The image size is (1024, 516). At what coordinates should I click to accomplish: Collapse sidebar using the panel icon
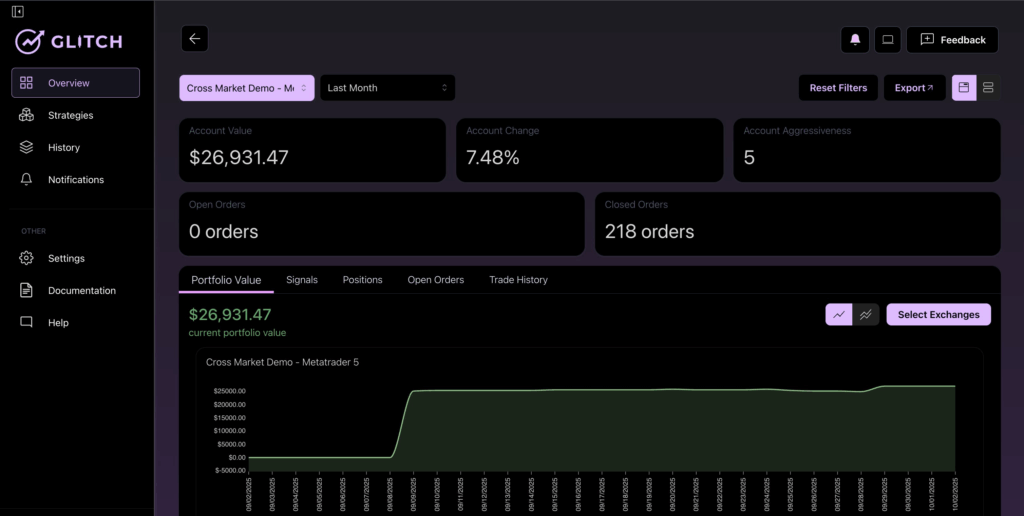18,11
